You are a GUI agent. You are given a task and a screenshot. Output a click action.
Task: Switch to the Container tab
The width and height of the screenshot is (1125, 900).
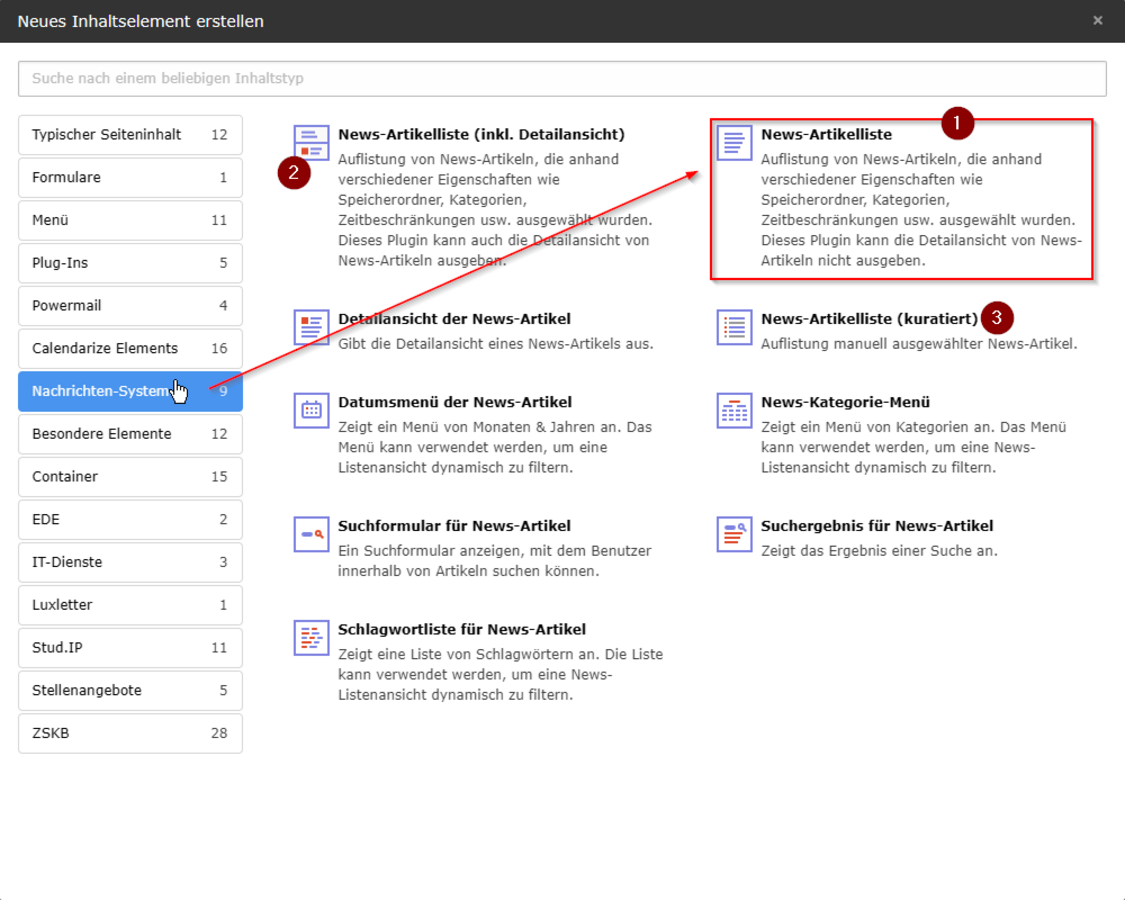pyautogui.click(x=130, y=477)
